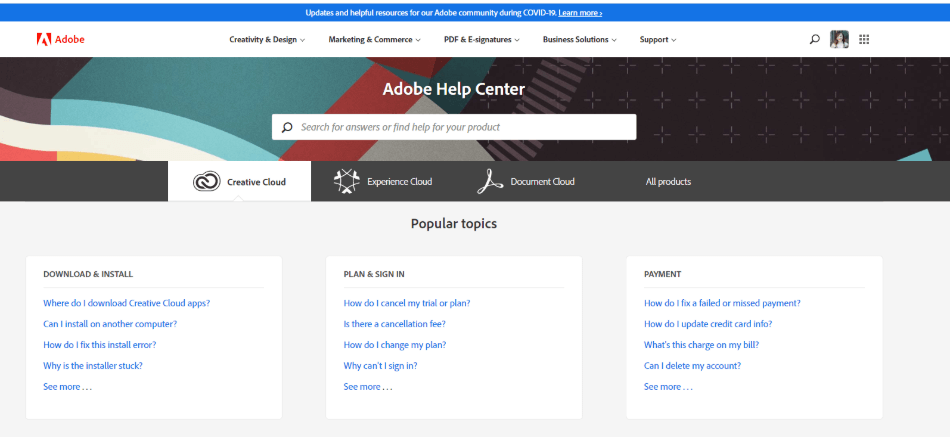The image size is (950, 437).
Task: Click the PLAN & SIGN IN heading text
Action: pos(374,274)
